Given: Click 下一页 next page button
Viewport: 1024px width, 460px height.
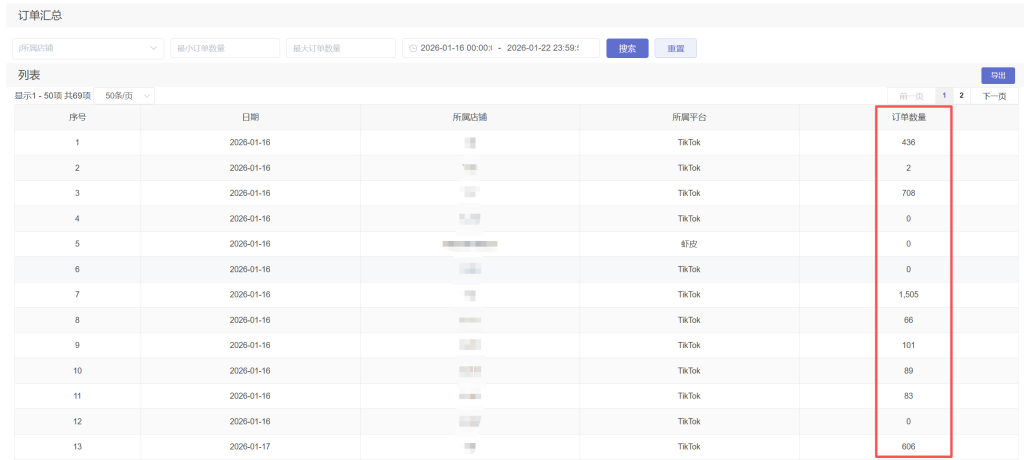Looking at the screenshot, I should point(994,96).
